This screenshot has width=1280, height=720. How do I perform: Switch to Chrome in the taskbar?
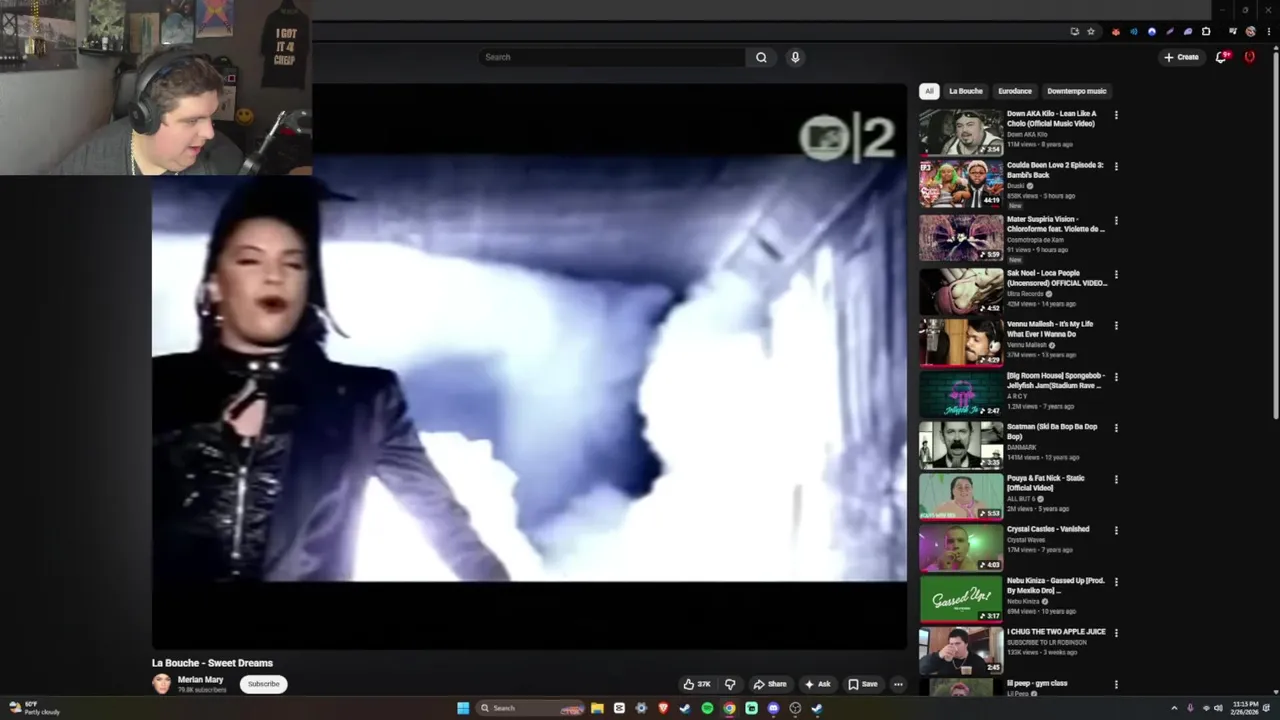729,708
